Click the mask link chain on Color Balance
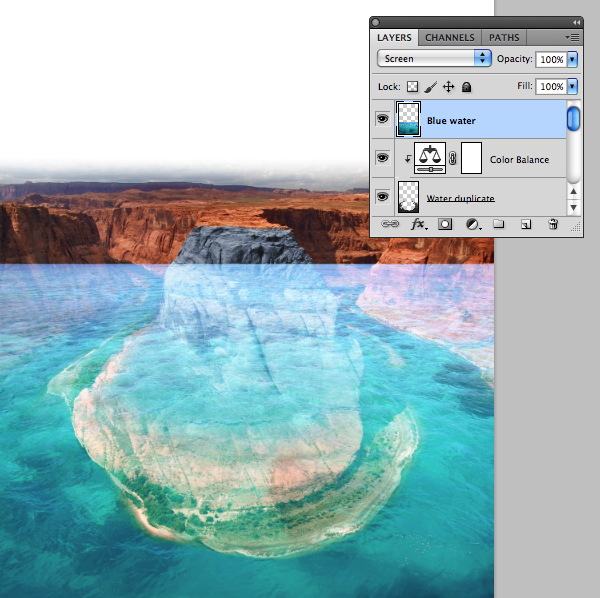600x598 pixels. (453, 158)
